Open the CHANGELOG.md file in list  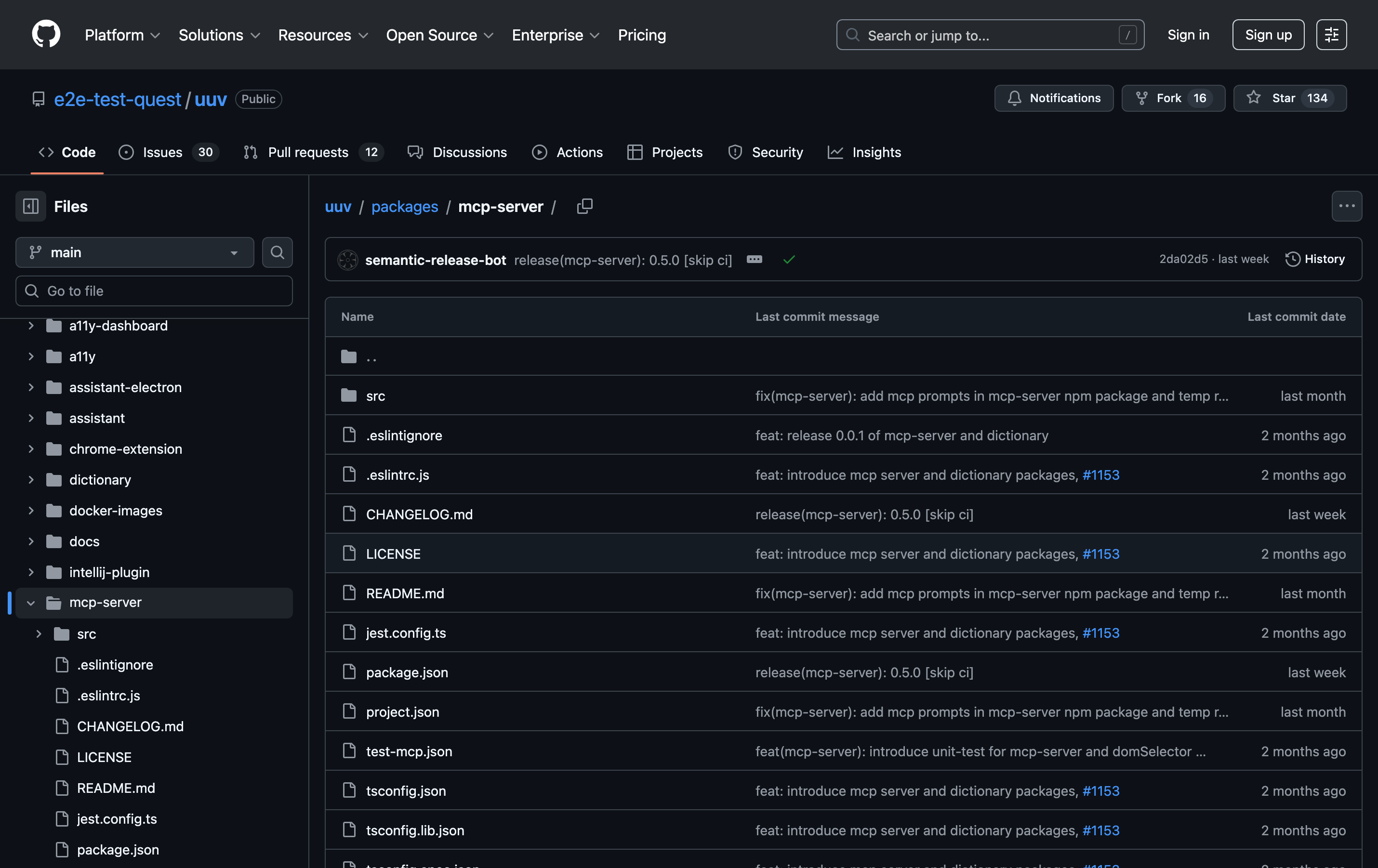tap(419, 514)
